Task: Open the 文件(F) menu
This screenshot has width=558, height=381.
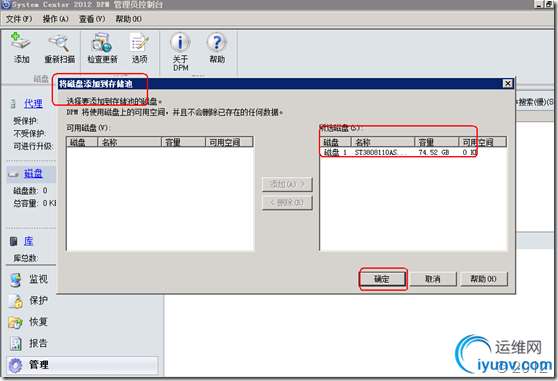Action: point(19,19)
